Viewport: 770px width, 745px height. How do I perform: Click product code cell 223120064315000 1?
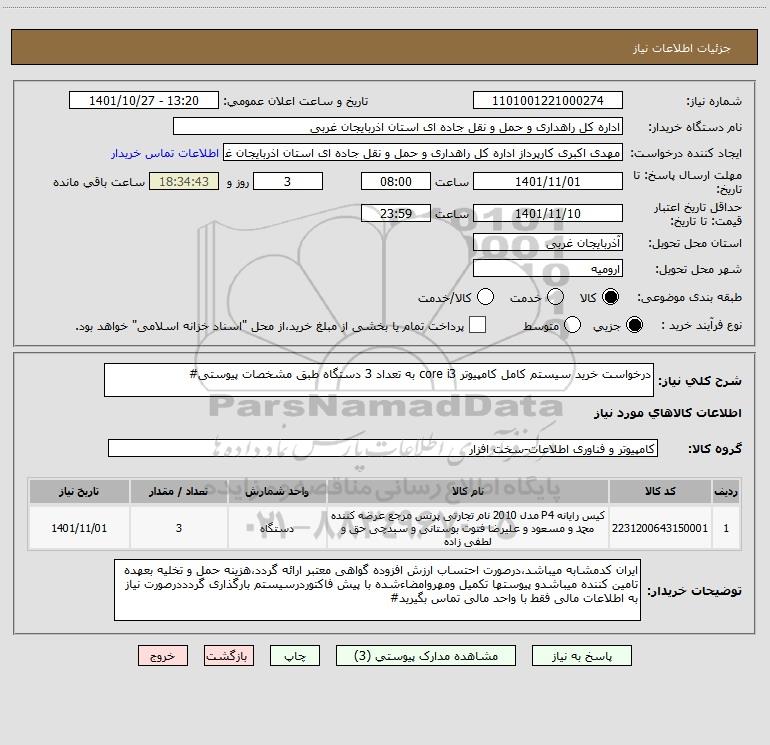coord(660,528)
